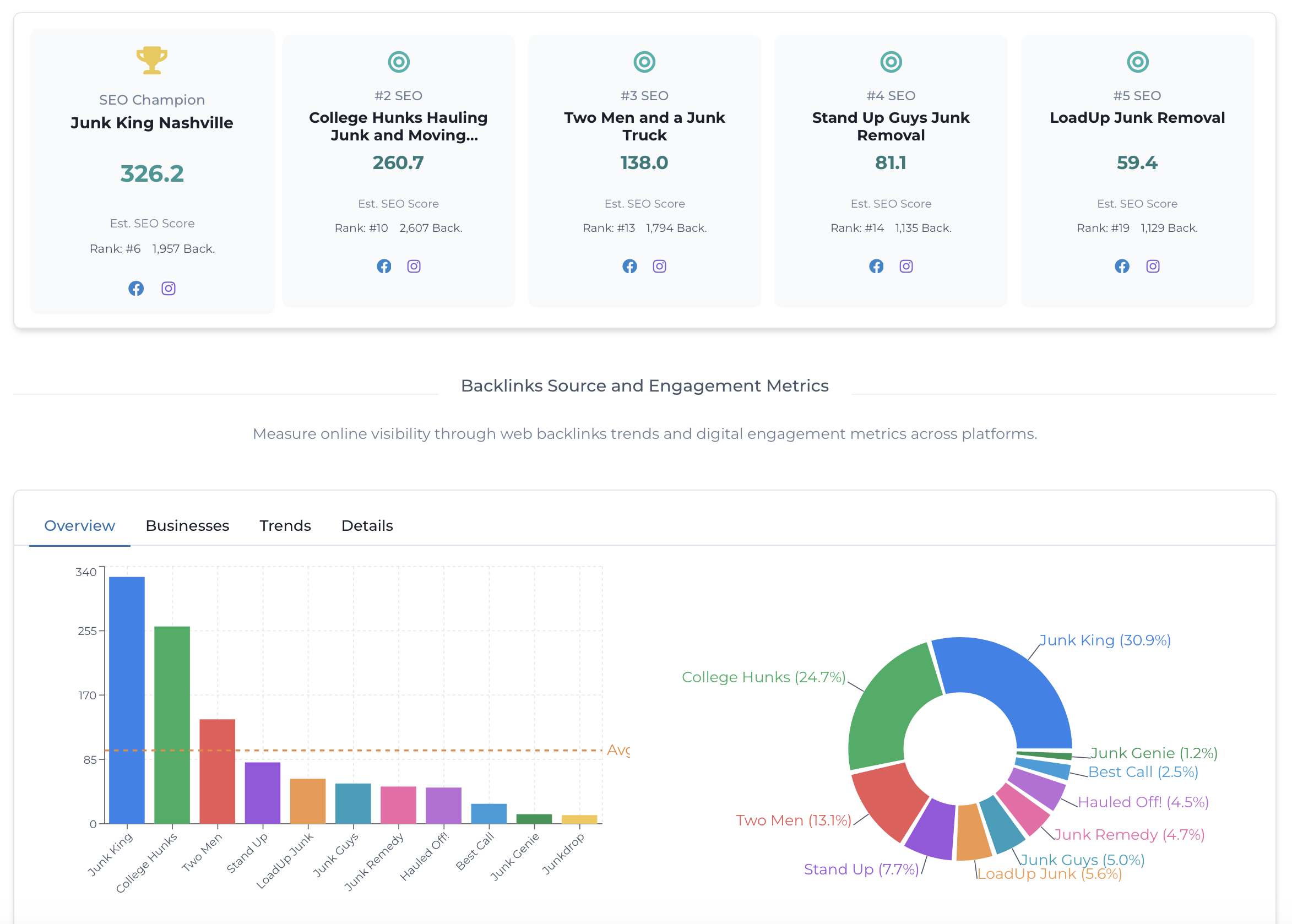Viewport: 1292px width, 924px height.
Task: Open Two Men and a Junk Truck Facebook icon
Action: tap(630, 267)
